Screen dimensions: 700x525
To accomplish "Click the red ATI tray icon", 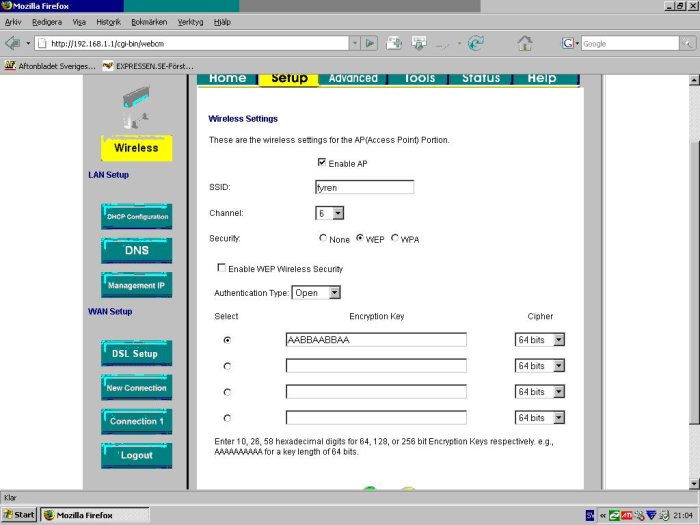I will (x=627, y=515).
